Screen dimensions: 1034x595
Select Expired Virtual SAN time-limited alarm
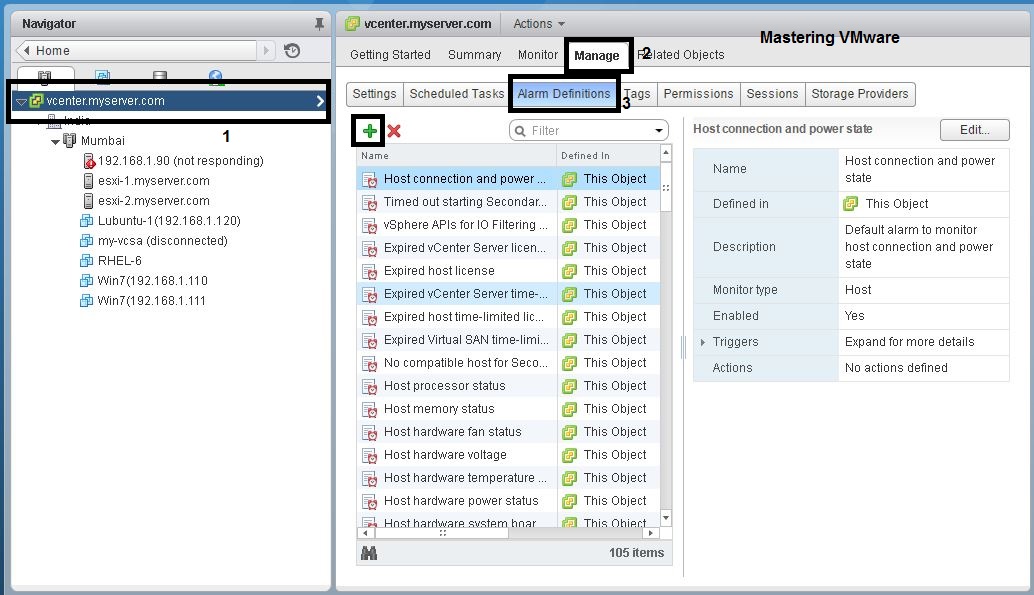[x=508, y=340]
